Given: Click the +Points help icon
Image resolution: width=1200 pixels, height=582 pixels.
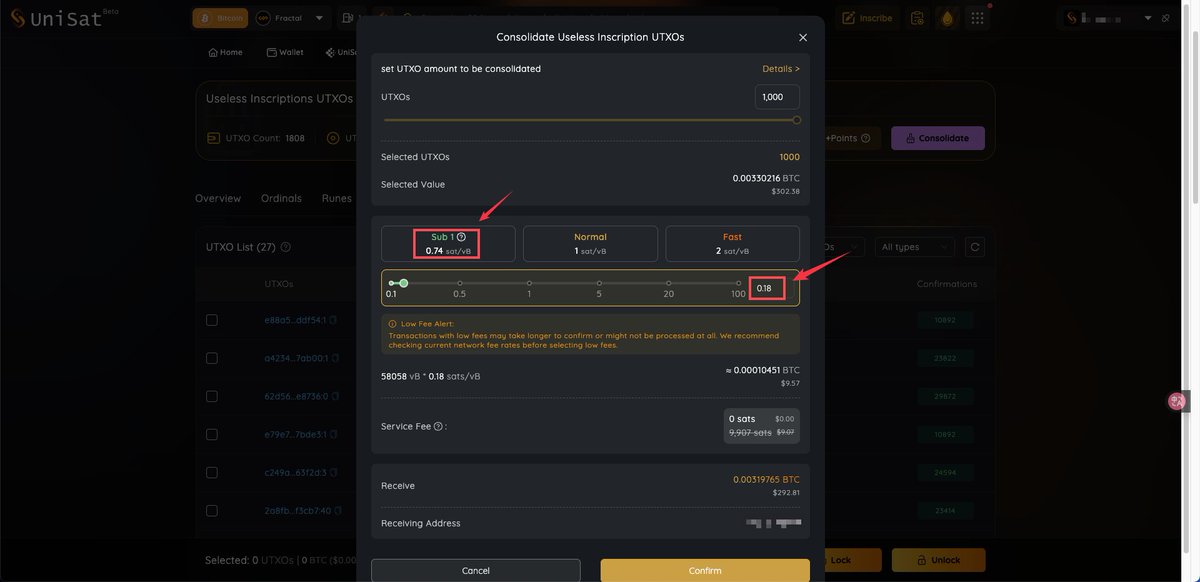Looking at the screenshot, I should pos(865,138).
